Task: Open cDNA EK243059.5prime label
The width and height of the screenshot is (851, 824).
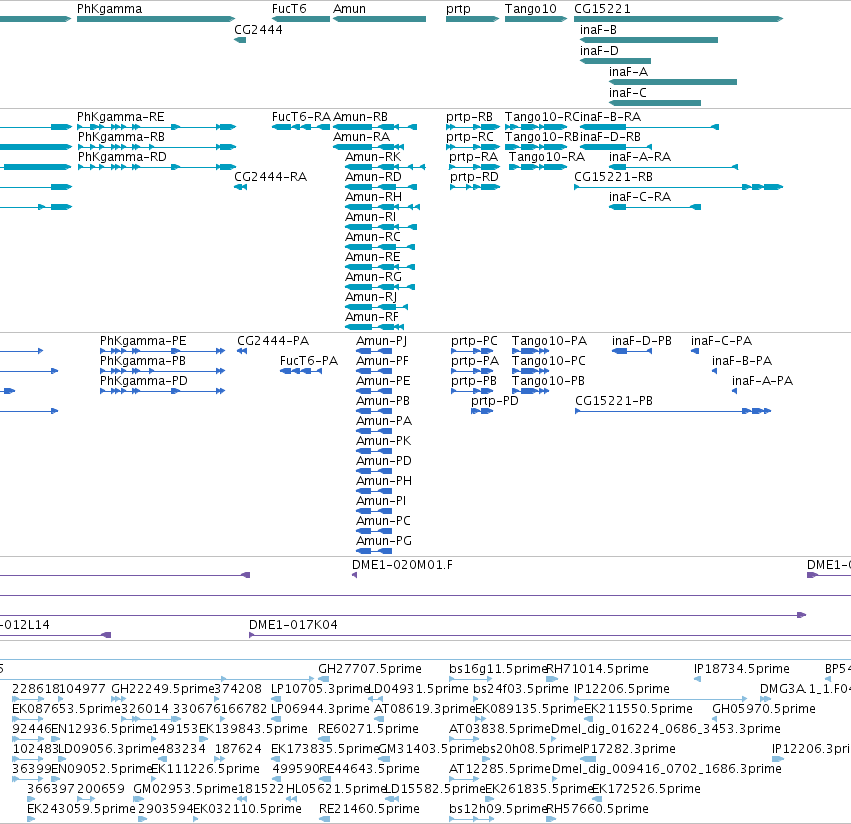Action: point(81,809)
